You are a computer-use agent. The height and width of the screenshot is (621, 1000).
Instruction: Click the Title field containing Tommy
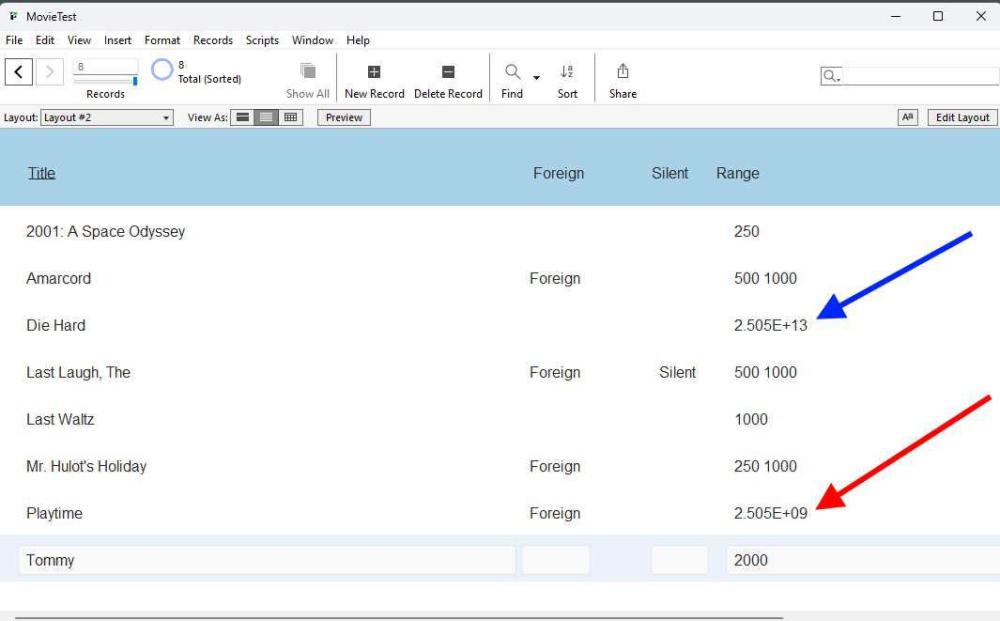pyautogui.click(x=267, y=560)
